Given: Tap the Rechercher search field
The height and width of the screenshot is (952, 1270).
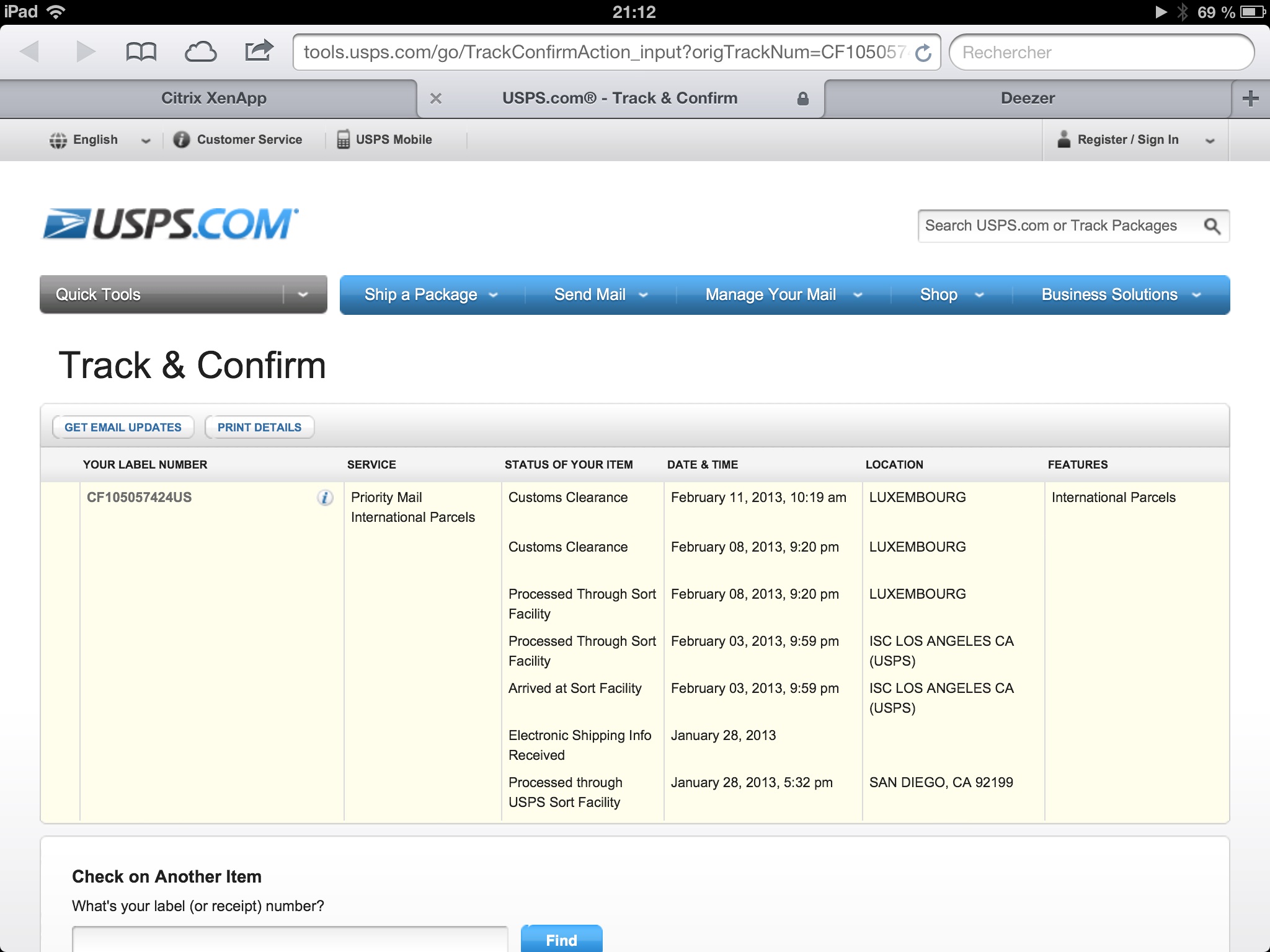Looking at the screenshot, I should pyautogui.click(x=1101, y=53).
